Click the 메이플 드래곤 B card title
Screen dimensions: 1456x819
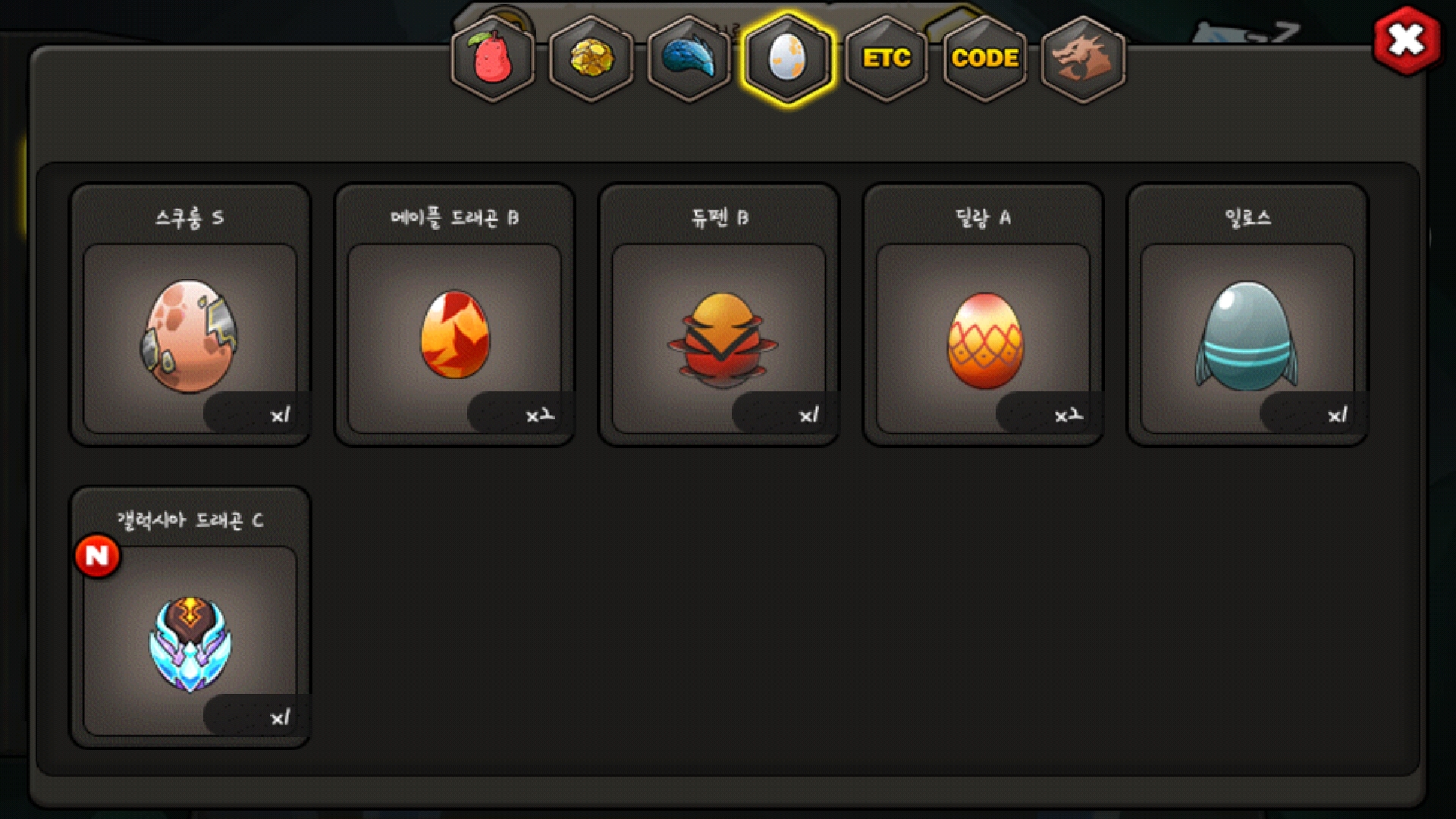(454, 218)
